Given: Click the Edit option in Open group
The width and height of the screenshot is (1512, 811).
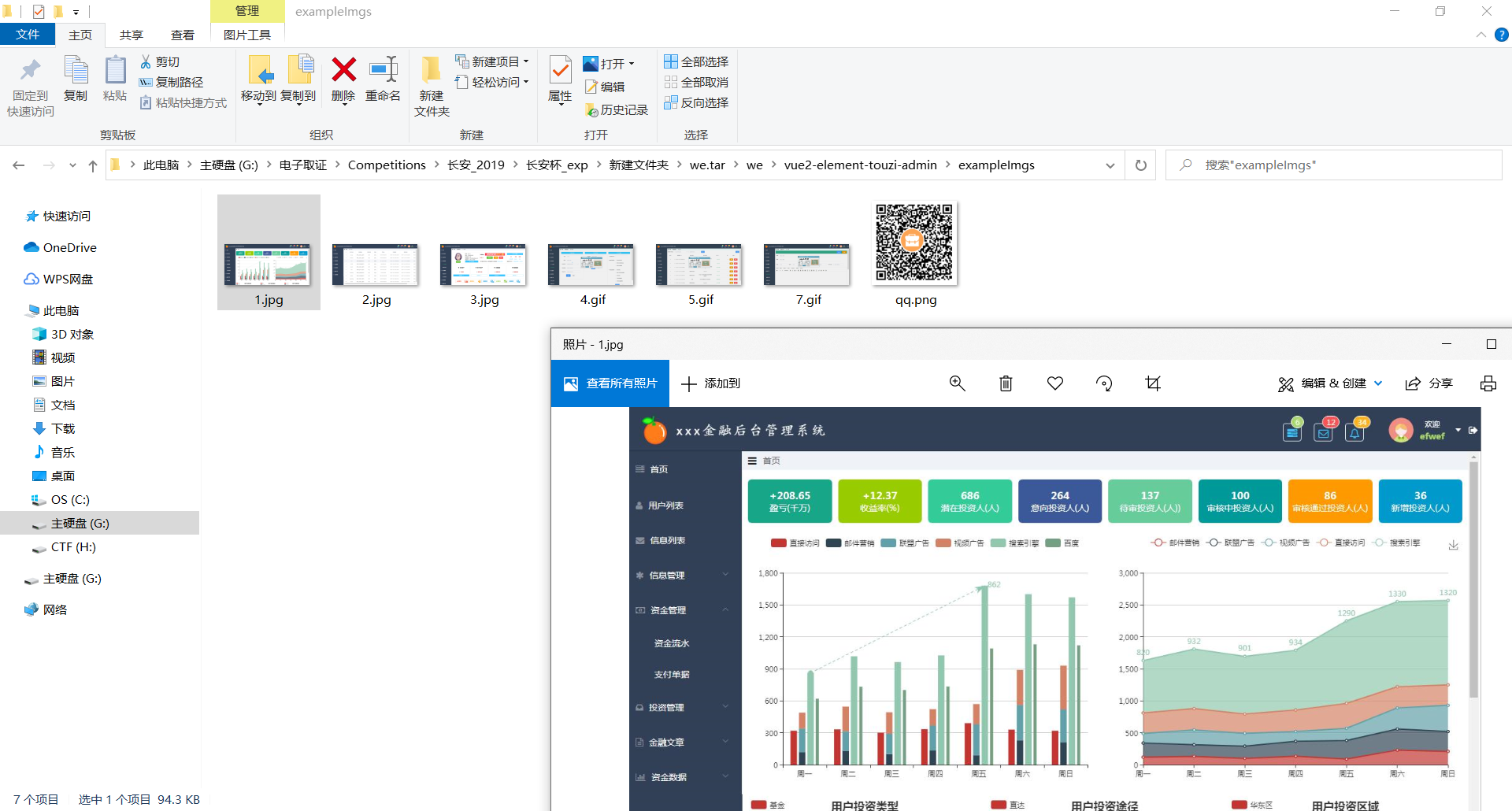Looking at the screenshot, I should pos(604,87).
